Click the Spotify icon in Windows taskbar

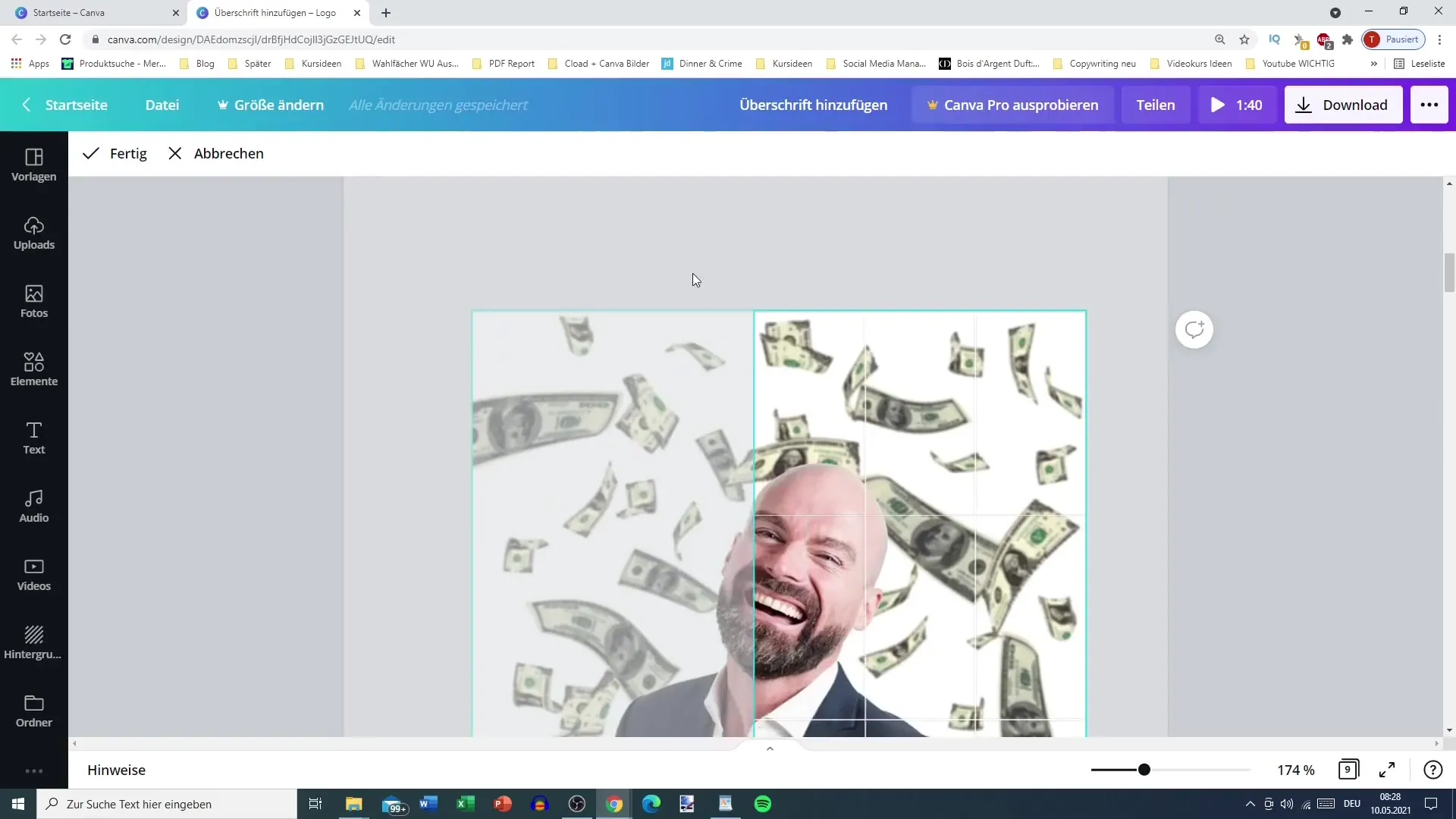pyautogui.click(x=762, y=804)
